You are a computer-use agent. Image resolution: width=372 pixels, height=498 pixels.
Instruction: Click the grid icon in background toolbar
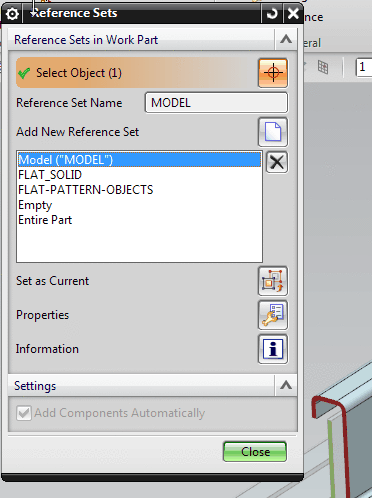point(323,67)
